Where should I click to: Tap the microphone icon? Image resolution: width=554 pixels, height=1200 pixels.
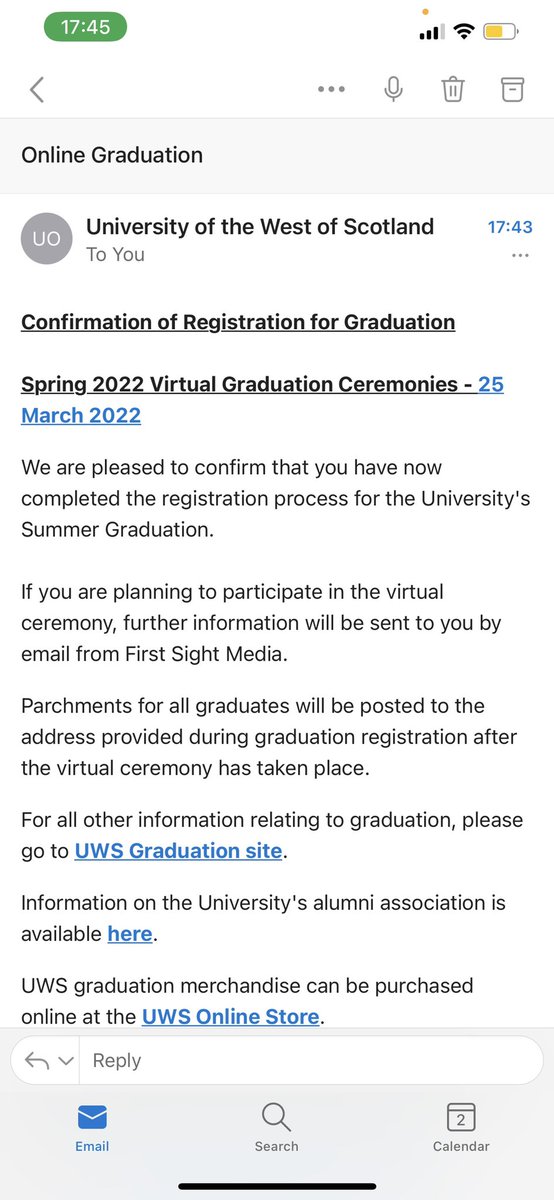tap(393, 89)
